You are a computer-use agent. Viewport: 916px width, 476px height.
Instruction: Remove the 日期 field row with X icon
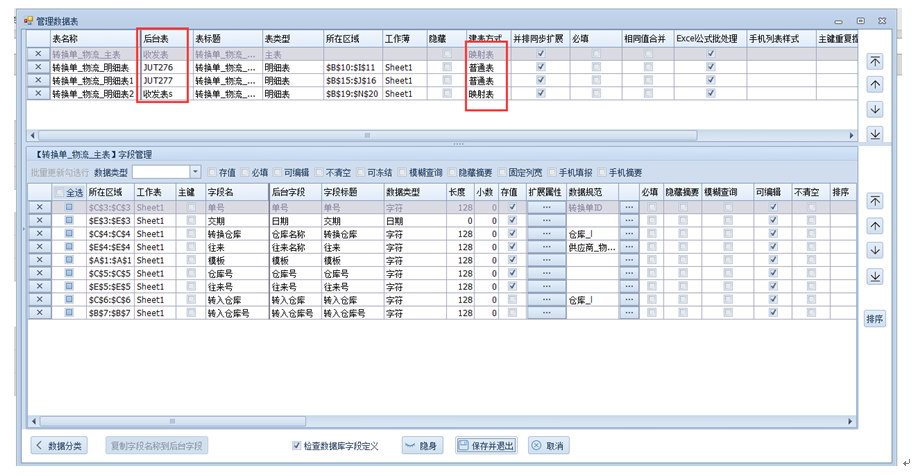39,221
